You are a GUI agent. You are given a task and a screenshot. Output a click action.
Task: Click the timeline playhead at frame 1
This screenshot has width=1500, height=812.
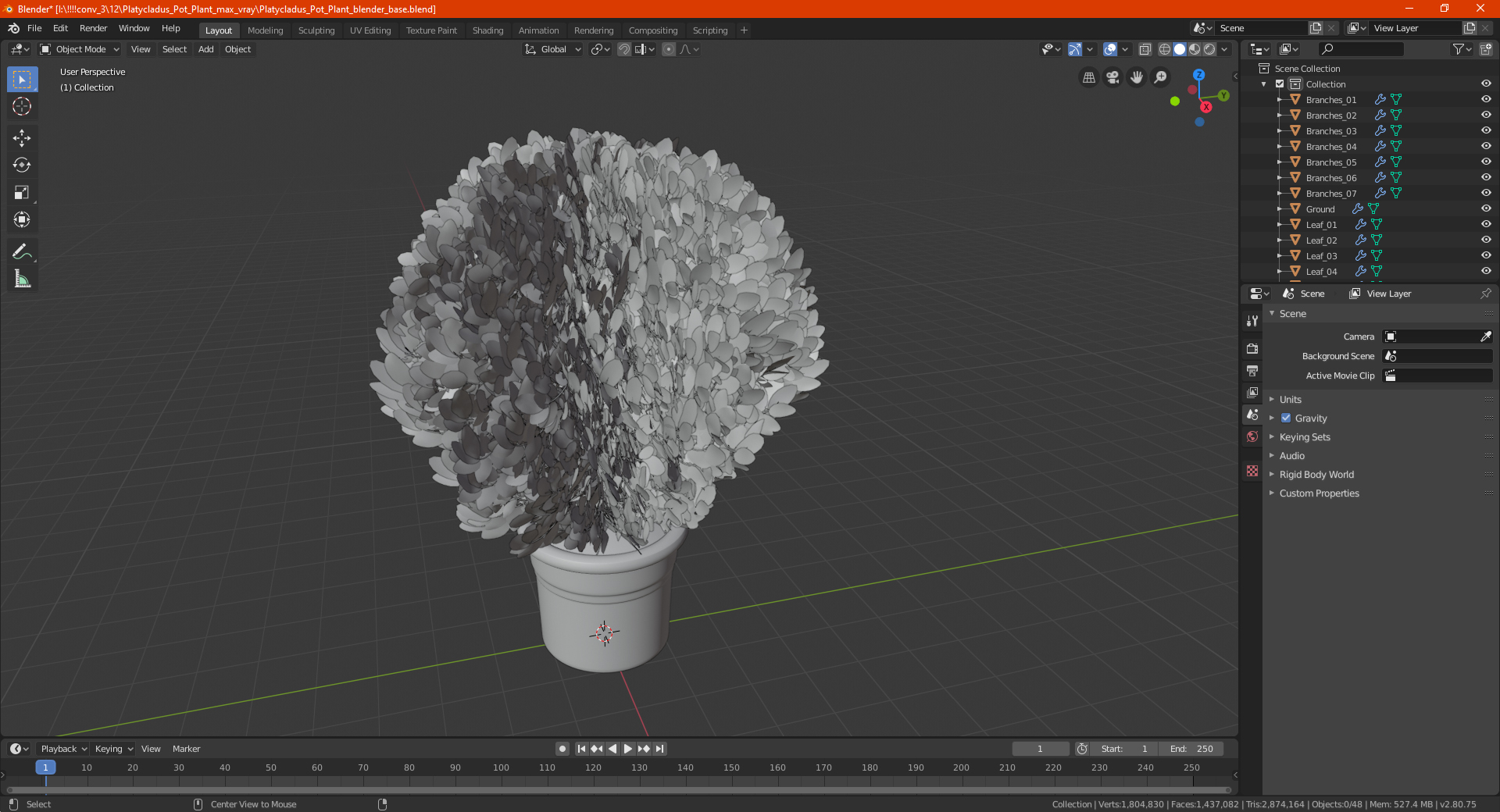[x=45, y=767]
